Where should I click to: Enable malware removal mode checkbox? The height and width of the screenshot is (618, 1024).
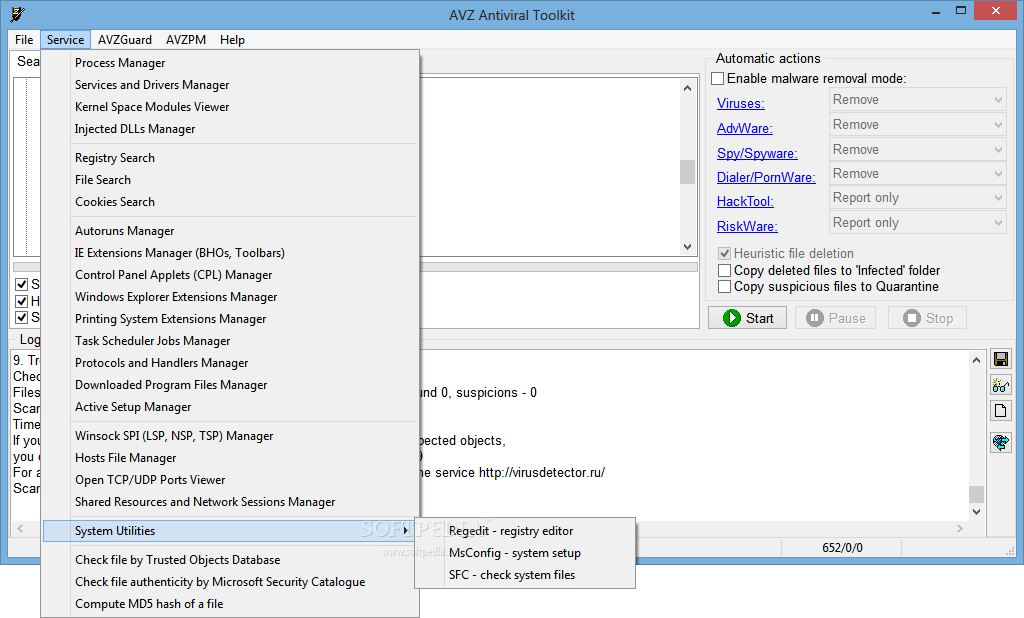point(718,78)
